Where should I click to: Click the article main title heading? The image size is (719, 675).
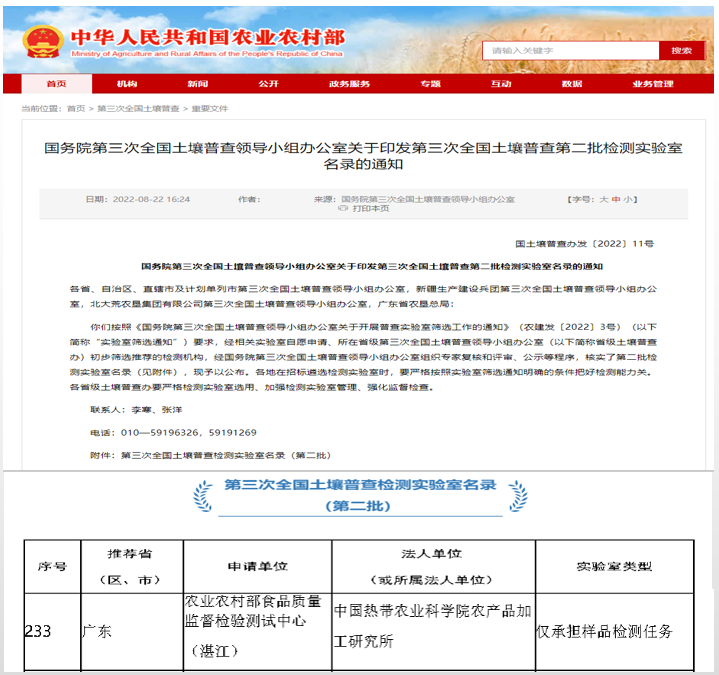point(363,156)
